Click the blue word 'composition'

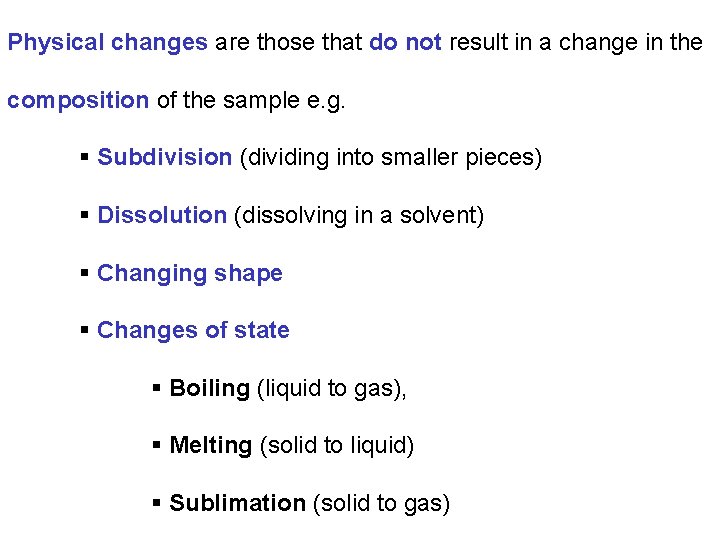(x=78, y=101)
